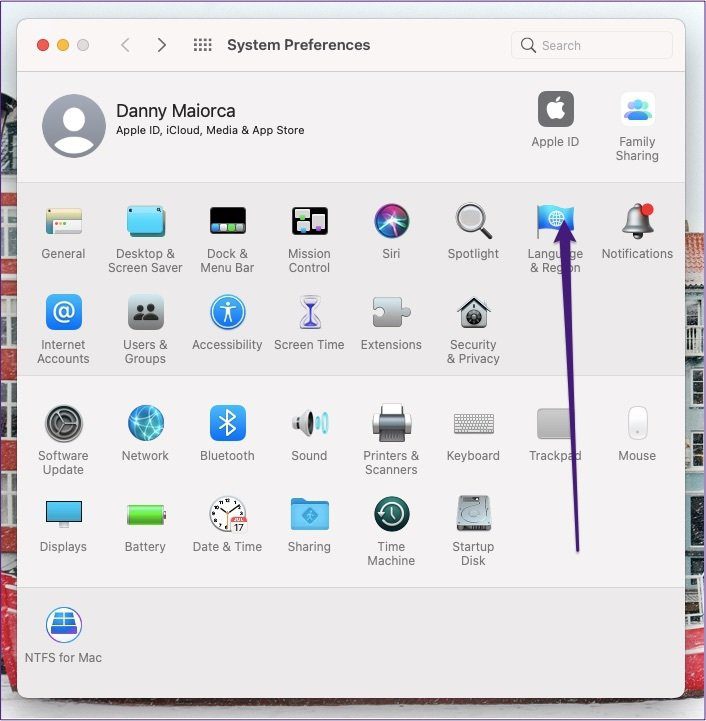Screen dimensions: 706x721
Task: Open Keyboard preferences
Action: click(473, 423)
